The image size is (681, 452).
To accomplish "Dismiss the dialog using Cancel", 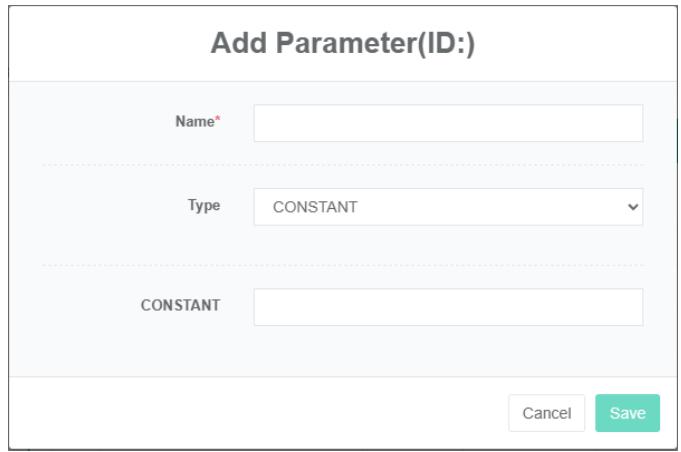I will pyautogui.click(x=547, y=413).
